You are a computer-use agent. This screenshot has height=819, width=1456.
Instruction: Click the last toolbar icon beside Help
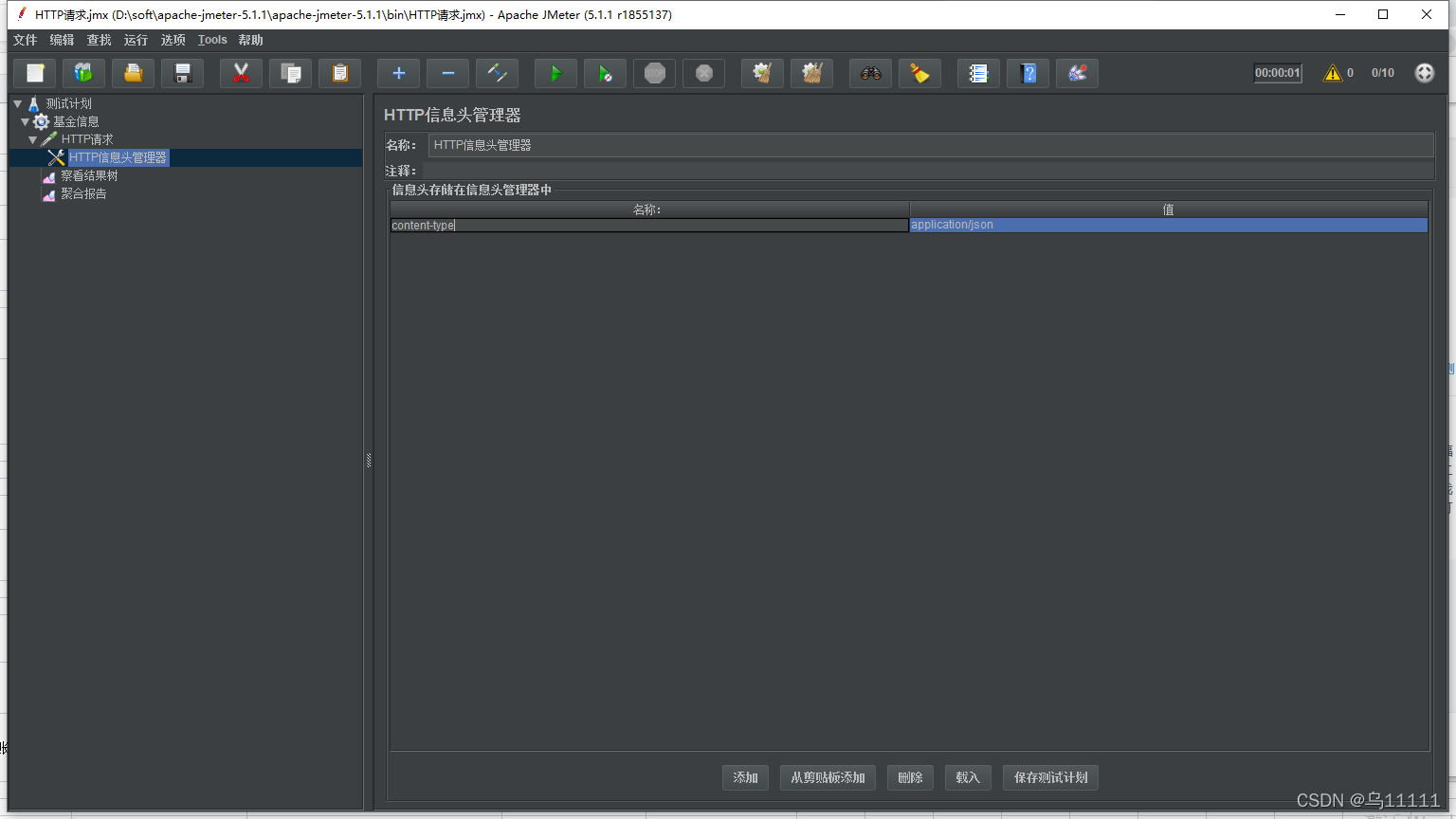1077,73
